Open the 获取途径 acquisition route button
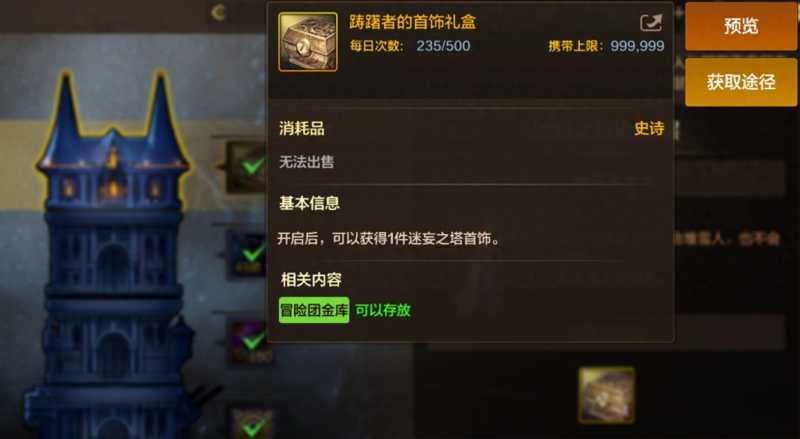The width and height of the screenshot is (800, 439). (741, 82)
